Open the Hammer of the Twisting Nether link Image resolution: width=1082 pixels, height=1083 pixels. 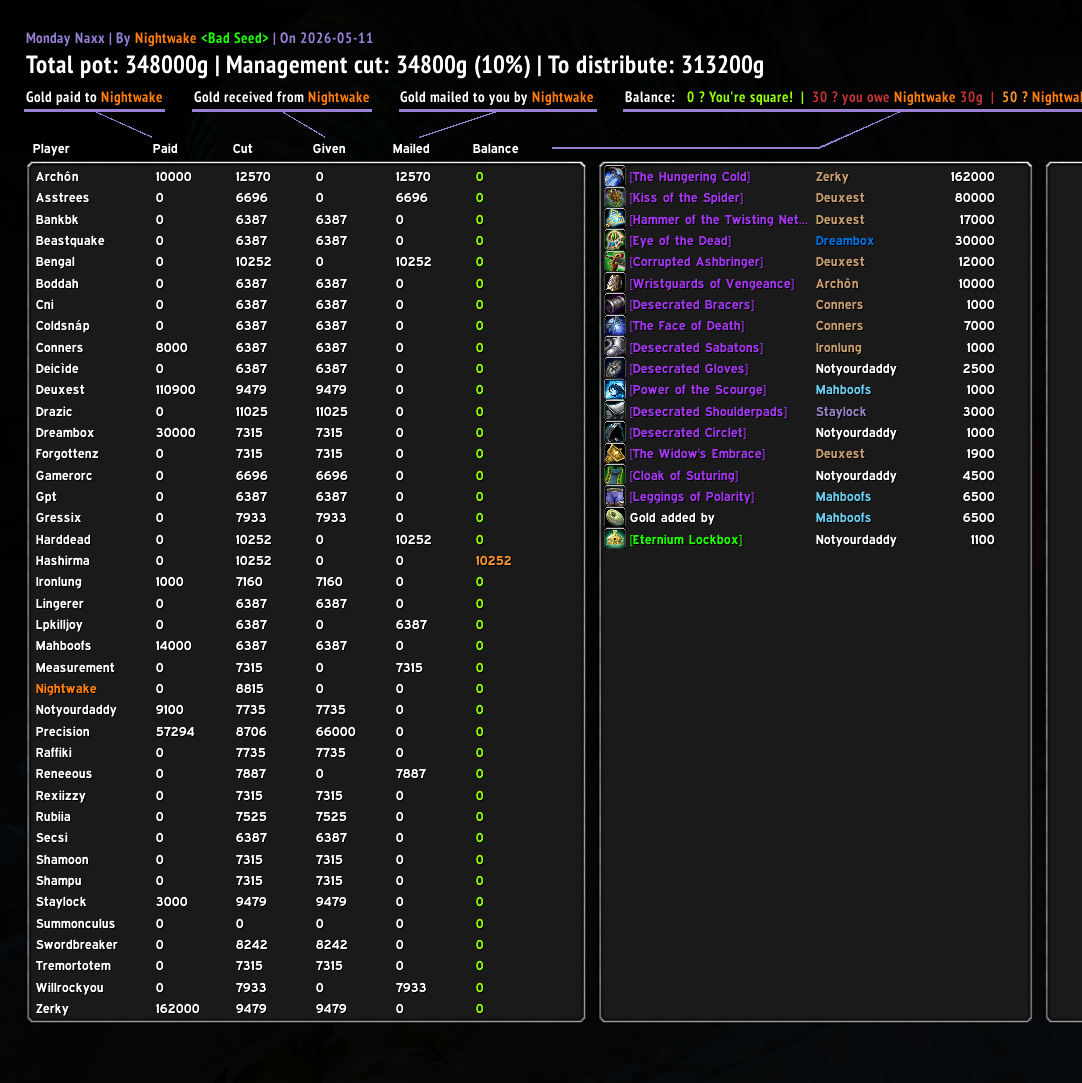pos(718,220)
